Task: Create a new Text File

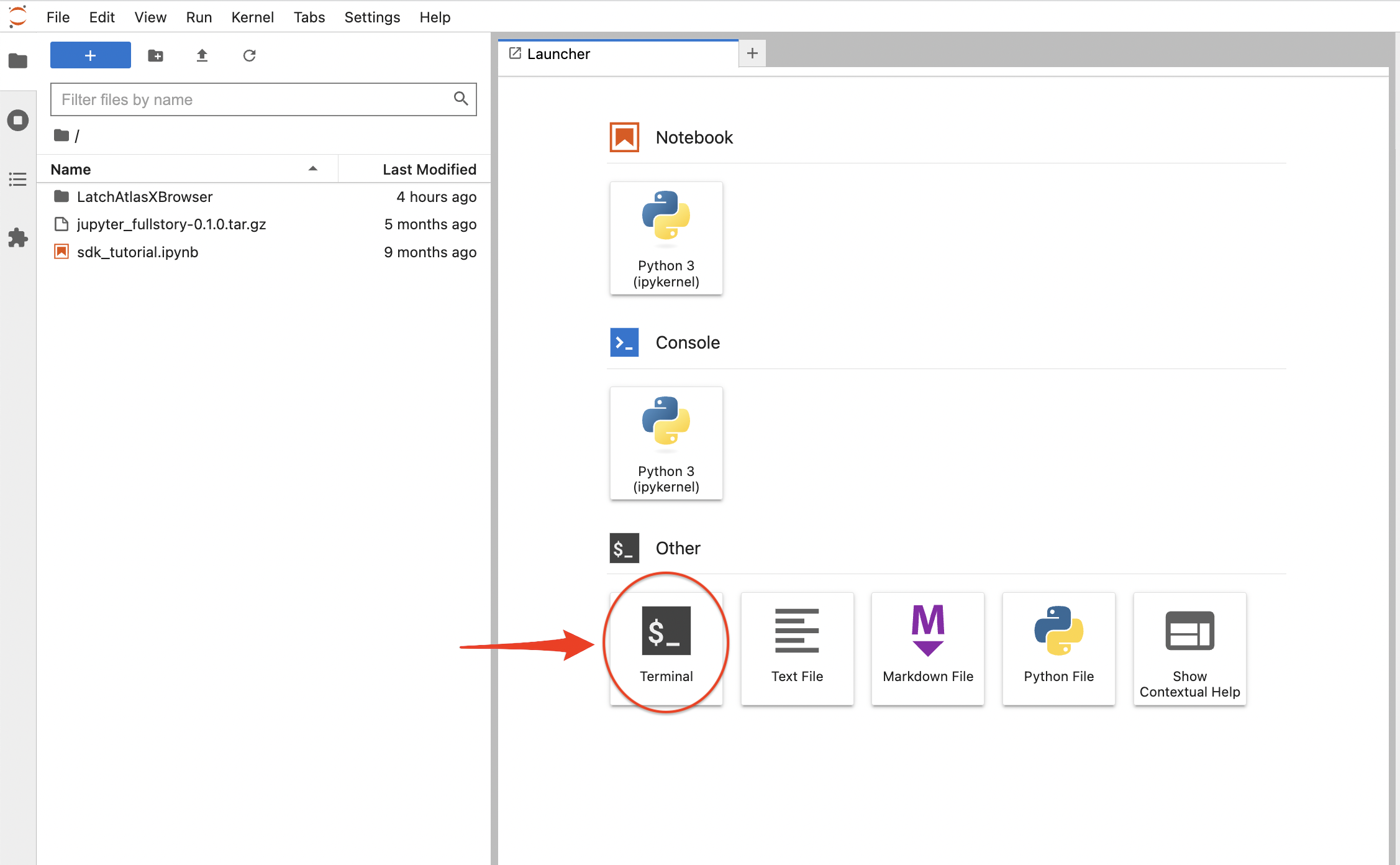Action: coord(797,648)
